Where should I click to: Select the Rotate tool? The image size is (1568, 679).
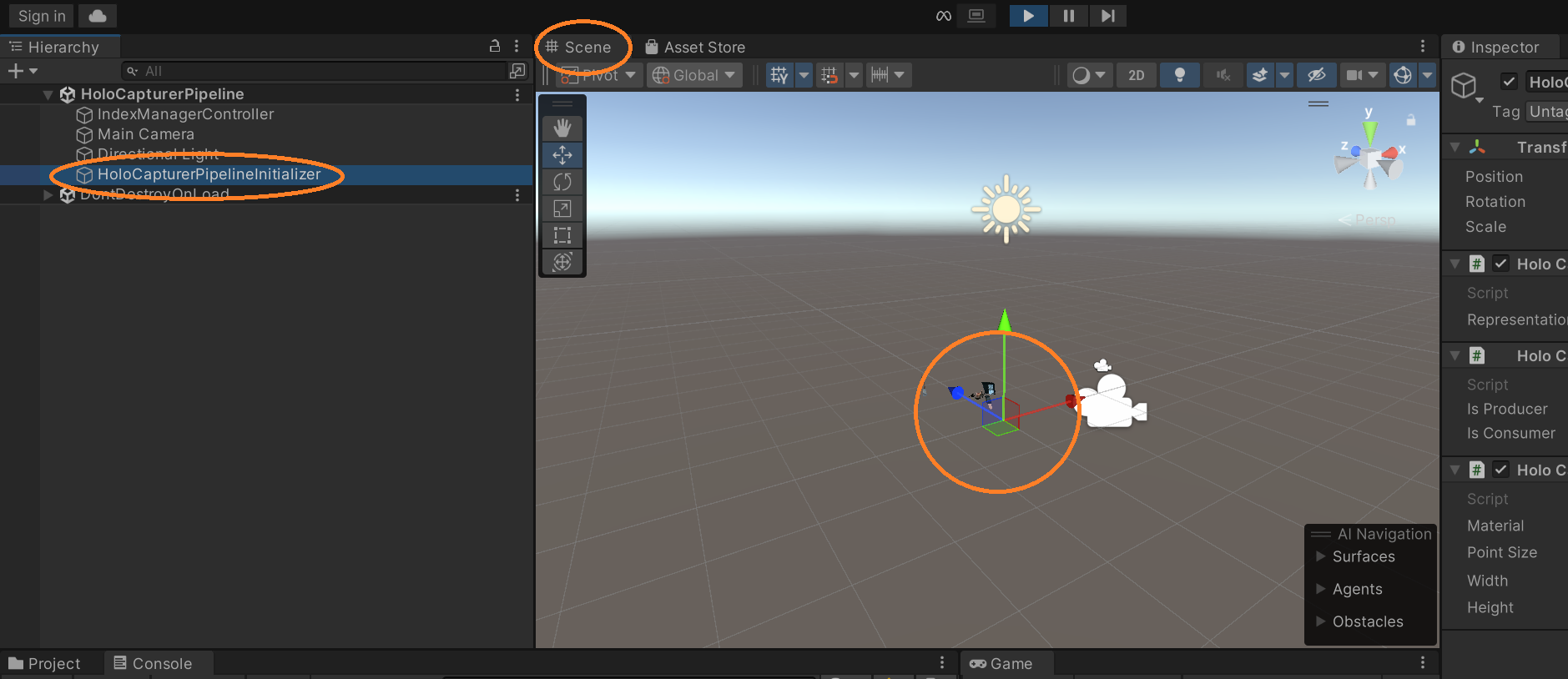point(562,182)
